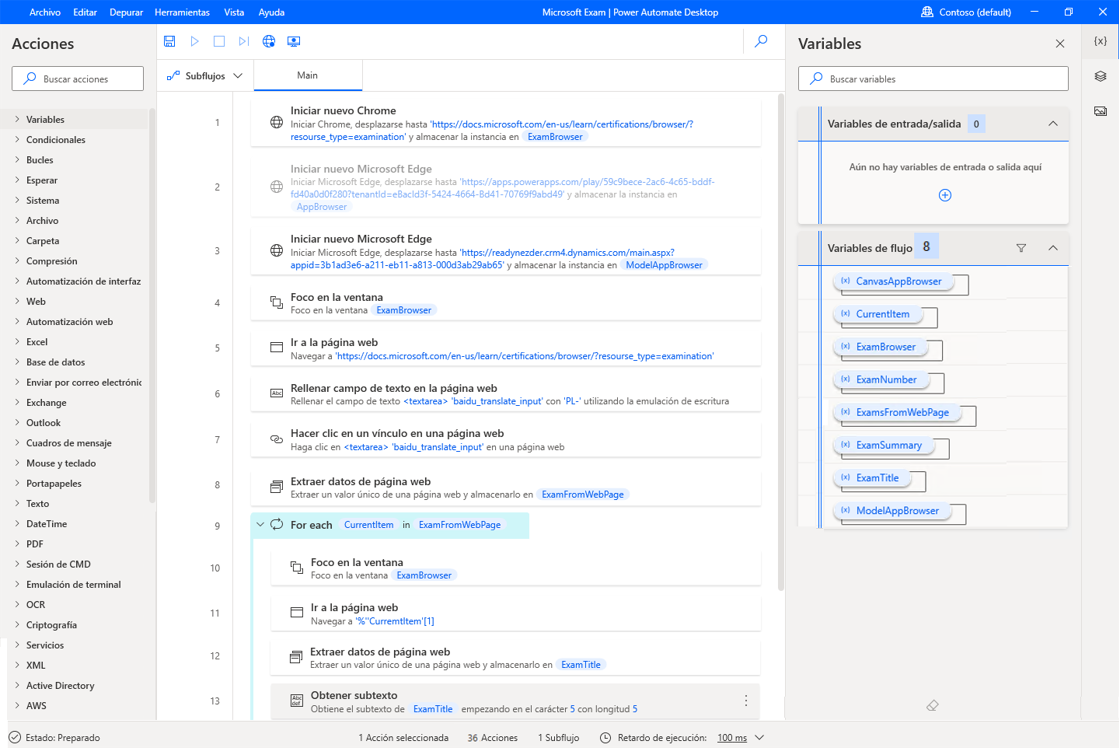Filter flow variables with the funnel icon
The height and width of the screenshot is (749, 1119).
[1021, 247]
